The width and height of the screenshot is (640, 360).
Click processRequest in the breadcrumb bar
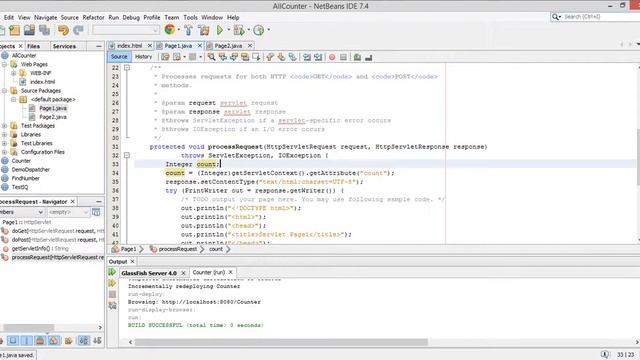coord(178,249)
